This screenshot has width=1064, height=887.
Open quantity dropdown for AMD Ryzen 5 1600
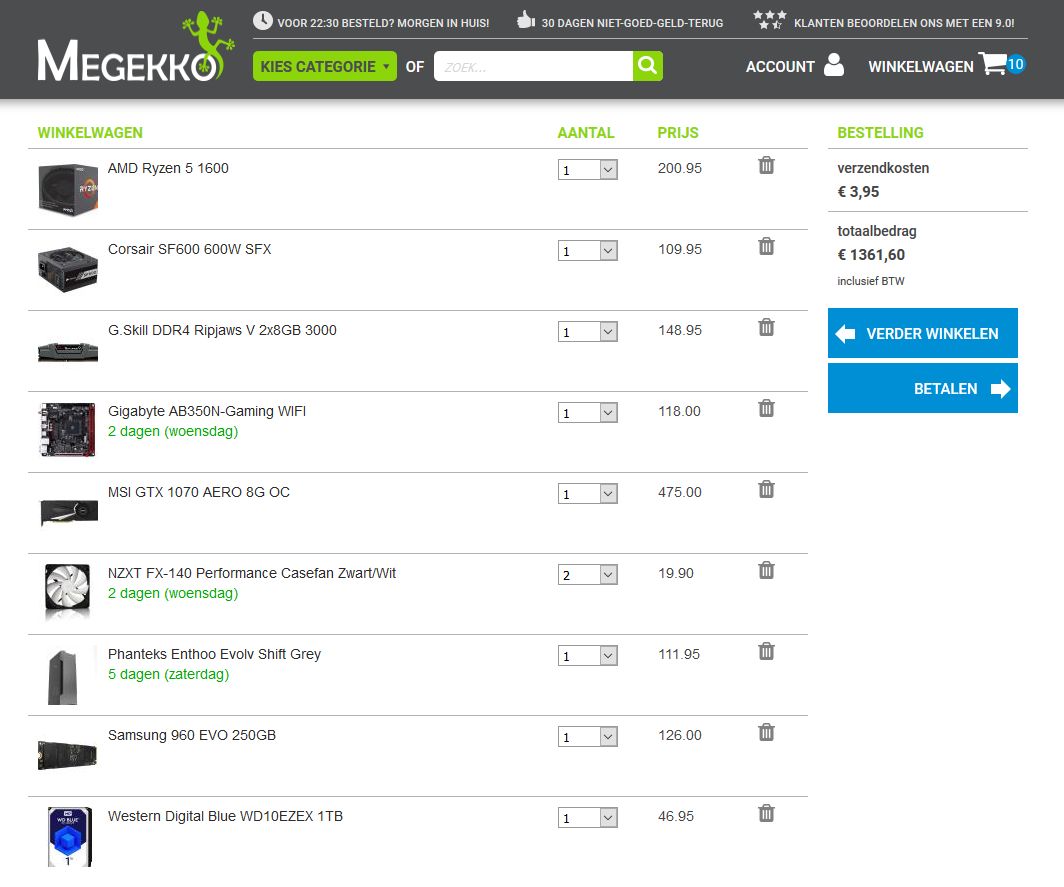point(588,170)
